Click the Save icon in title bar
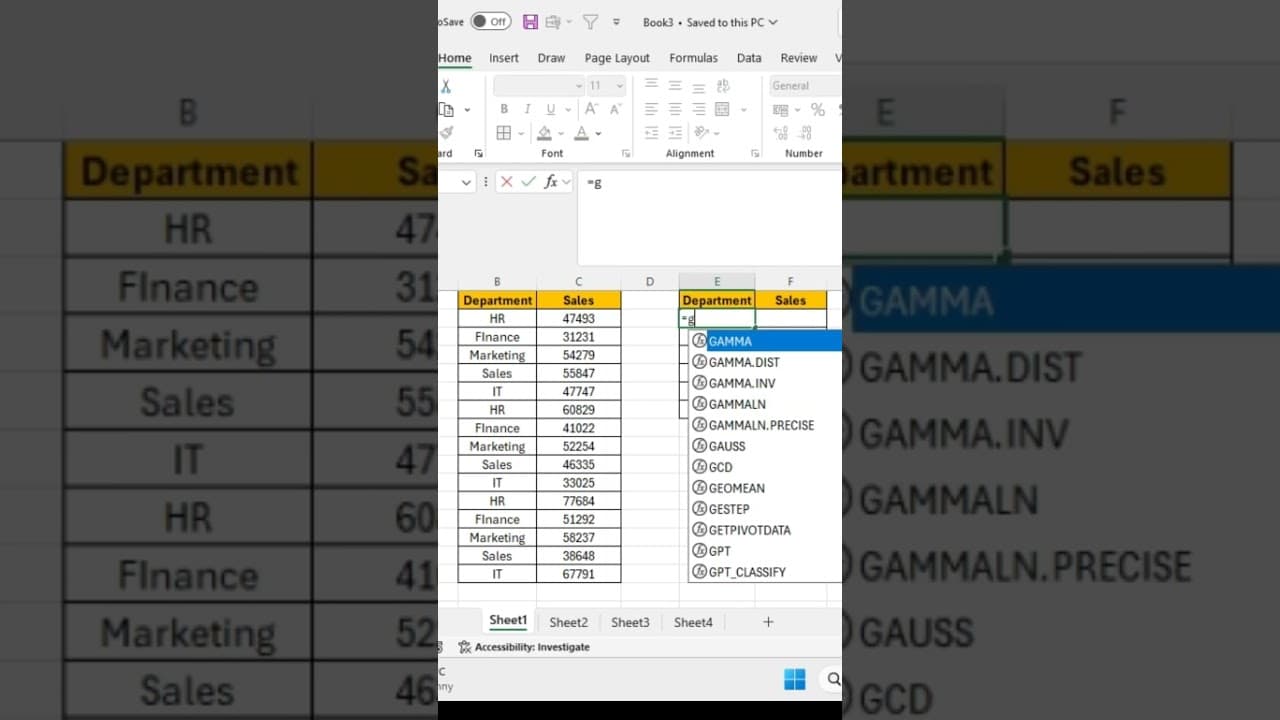The width and height of the screenshot is (1280, 720). tap(530, 22)
